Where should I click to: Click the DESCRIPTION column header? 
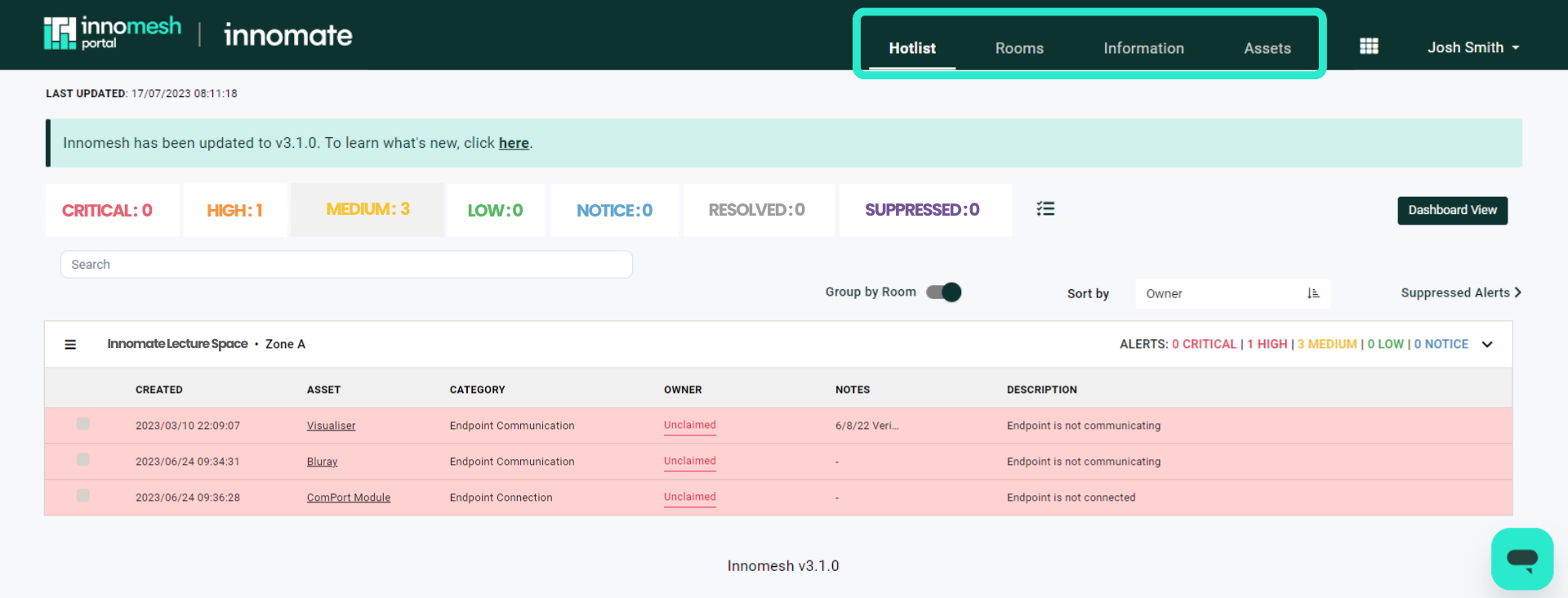[1041, 390]
